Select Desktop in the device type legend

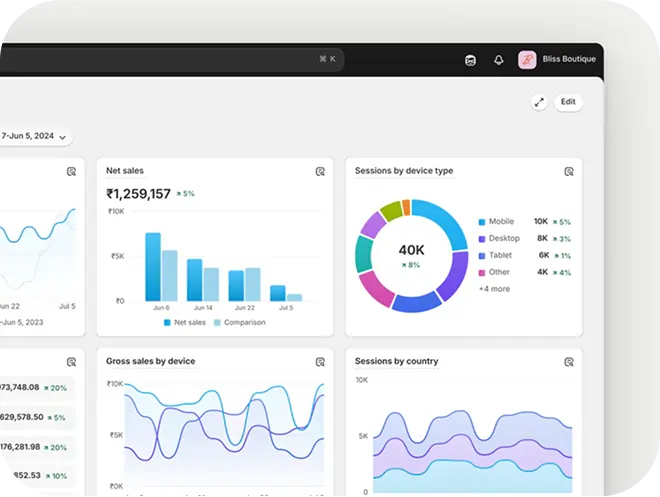504,239
